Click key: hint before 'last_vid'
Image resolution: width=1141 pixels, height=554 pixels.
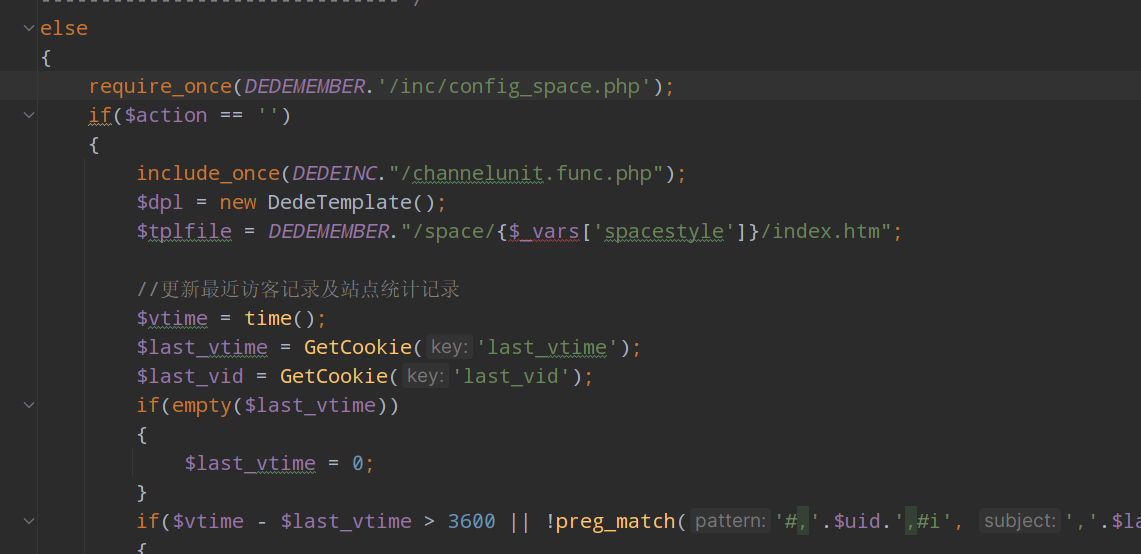(x=425, y=376)
